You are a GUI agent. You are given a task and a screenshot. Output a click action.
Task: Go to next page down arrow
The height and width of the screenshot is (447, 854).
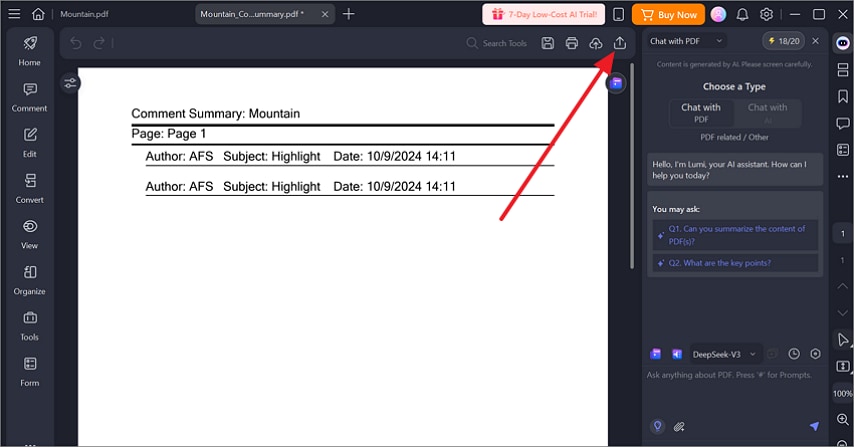(843, 313)
